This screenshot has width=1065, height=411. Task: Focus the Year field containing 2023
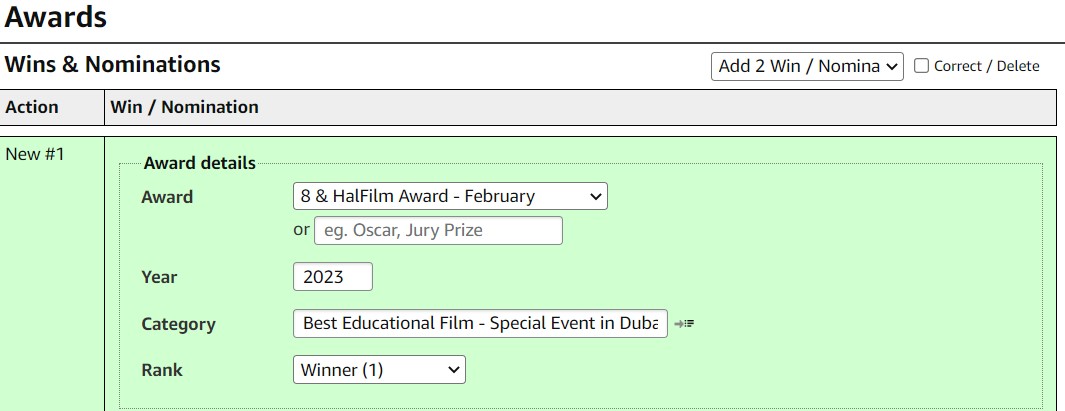pyautogui.click(x=332, y=277)
